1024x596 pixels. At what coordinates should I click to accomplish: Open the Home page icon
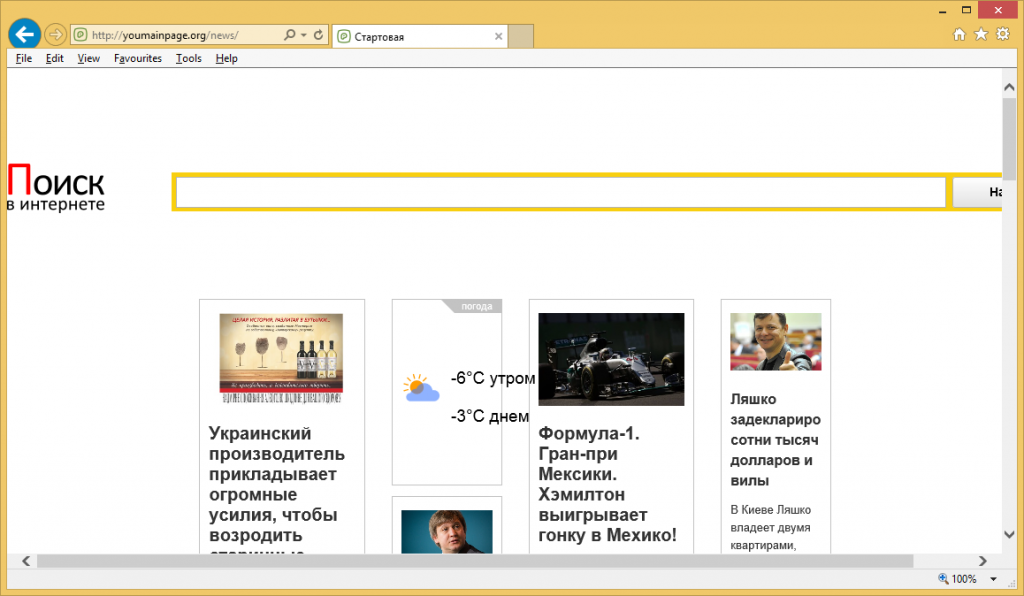959,35
